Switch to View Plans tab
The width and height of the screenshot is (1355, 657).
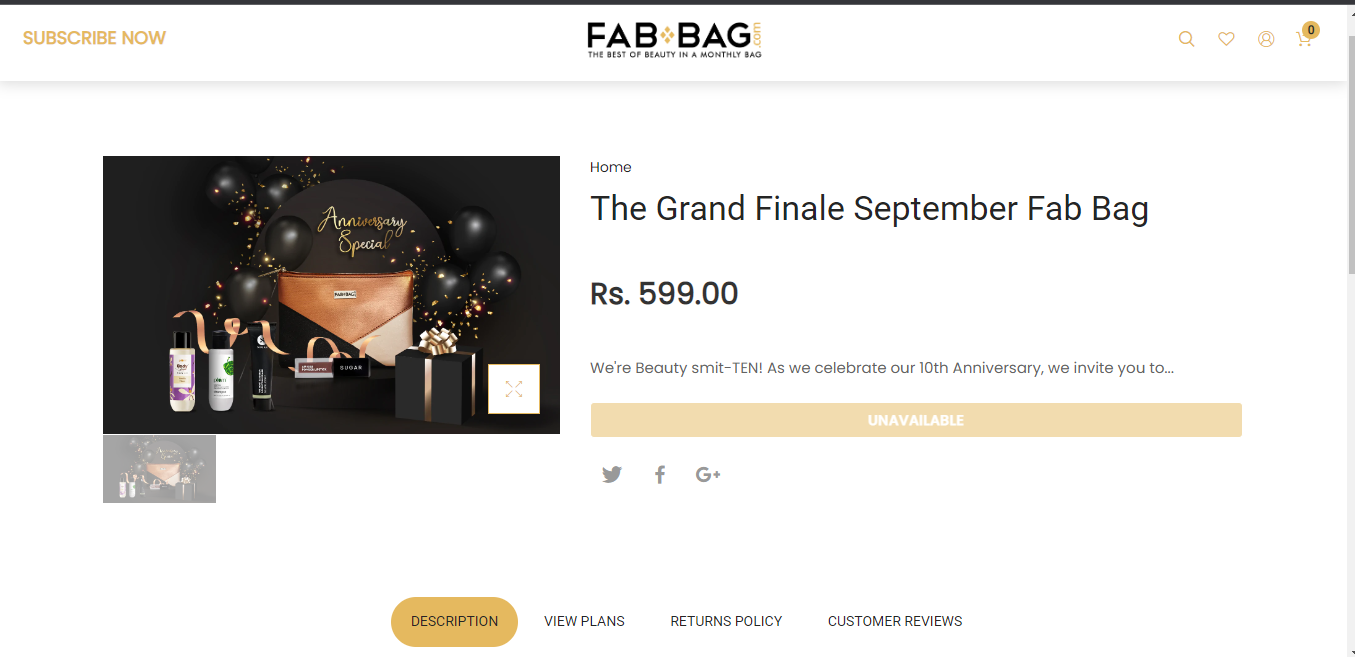(584, 621)
